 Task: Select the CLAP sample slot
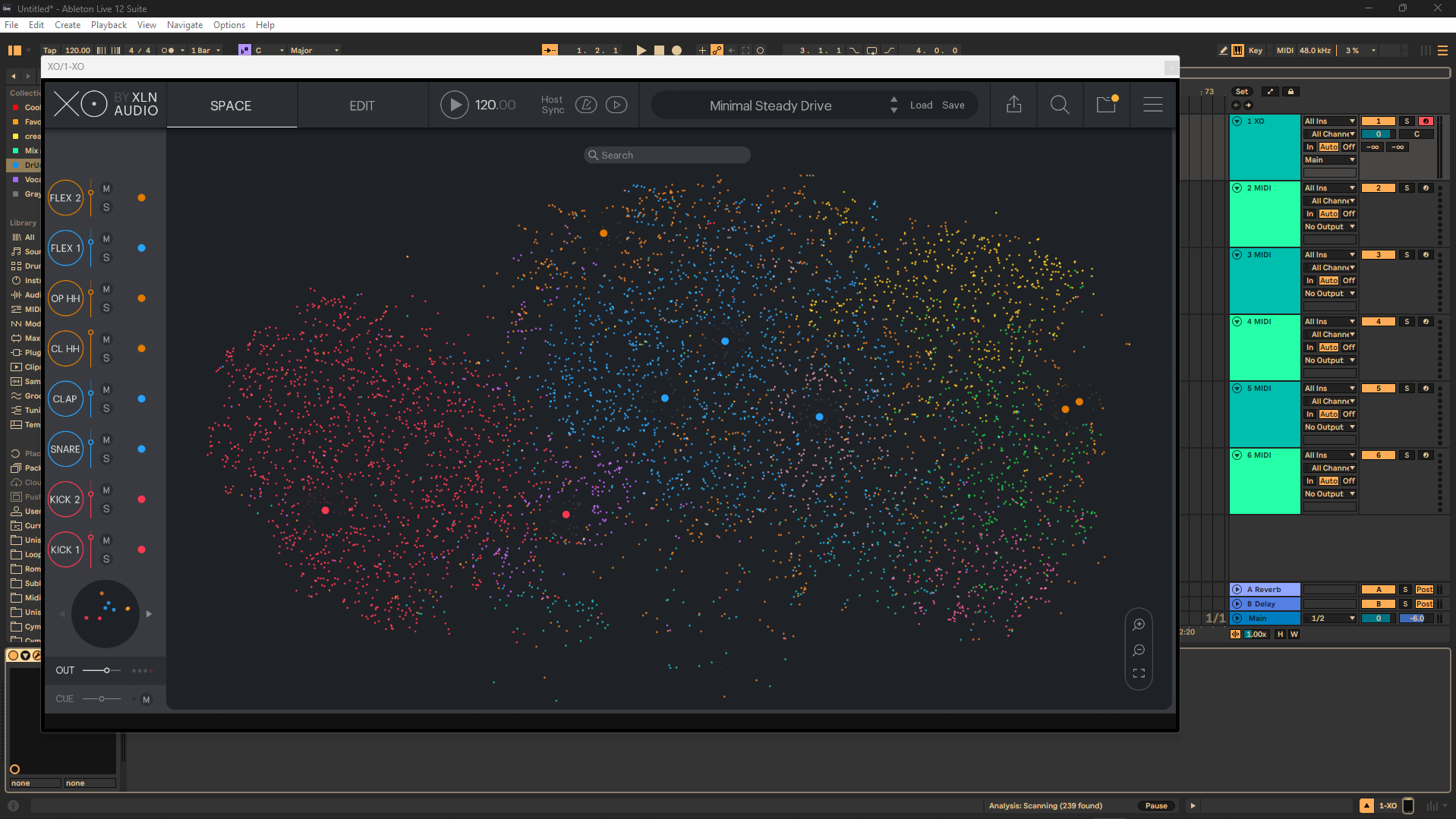(65, 399)
